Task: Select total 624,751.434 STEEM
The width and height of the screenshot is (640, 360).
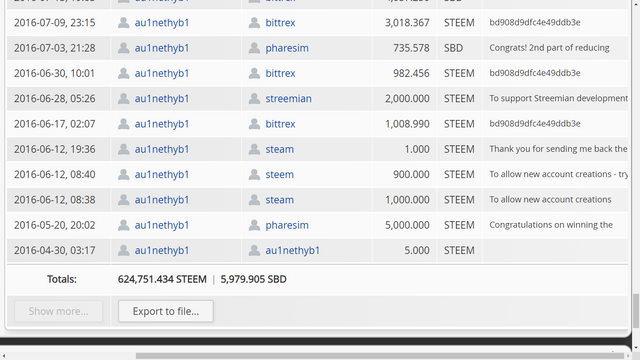Action: 162,279
